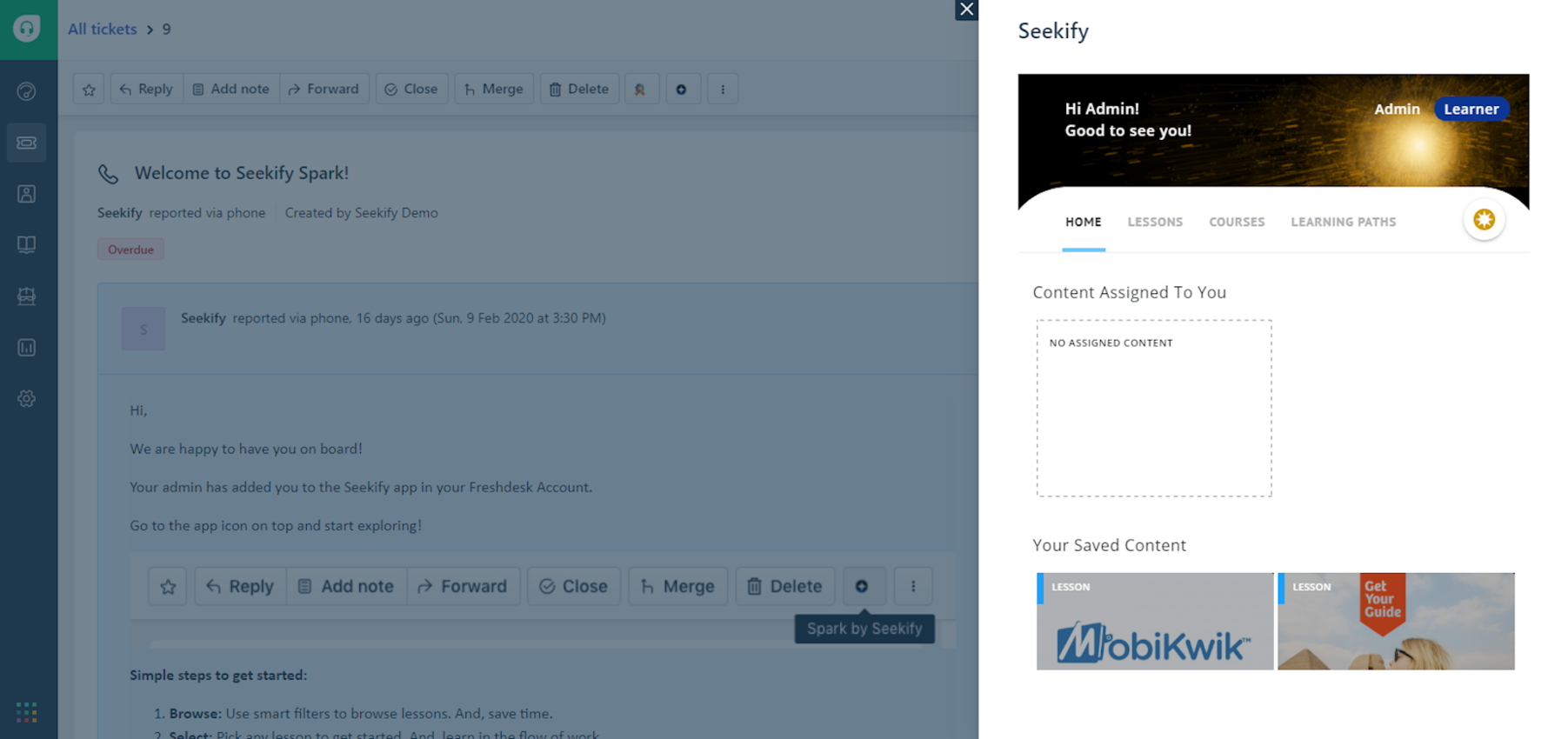This screenshot has width=1568, height=739.
Task: Select the HOME tab
Action: click(1084, 223)
